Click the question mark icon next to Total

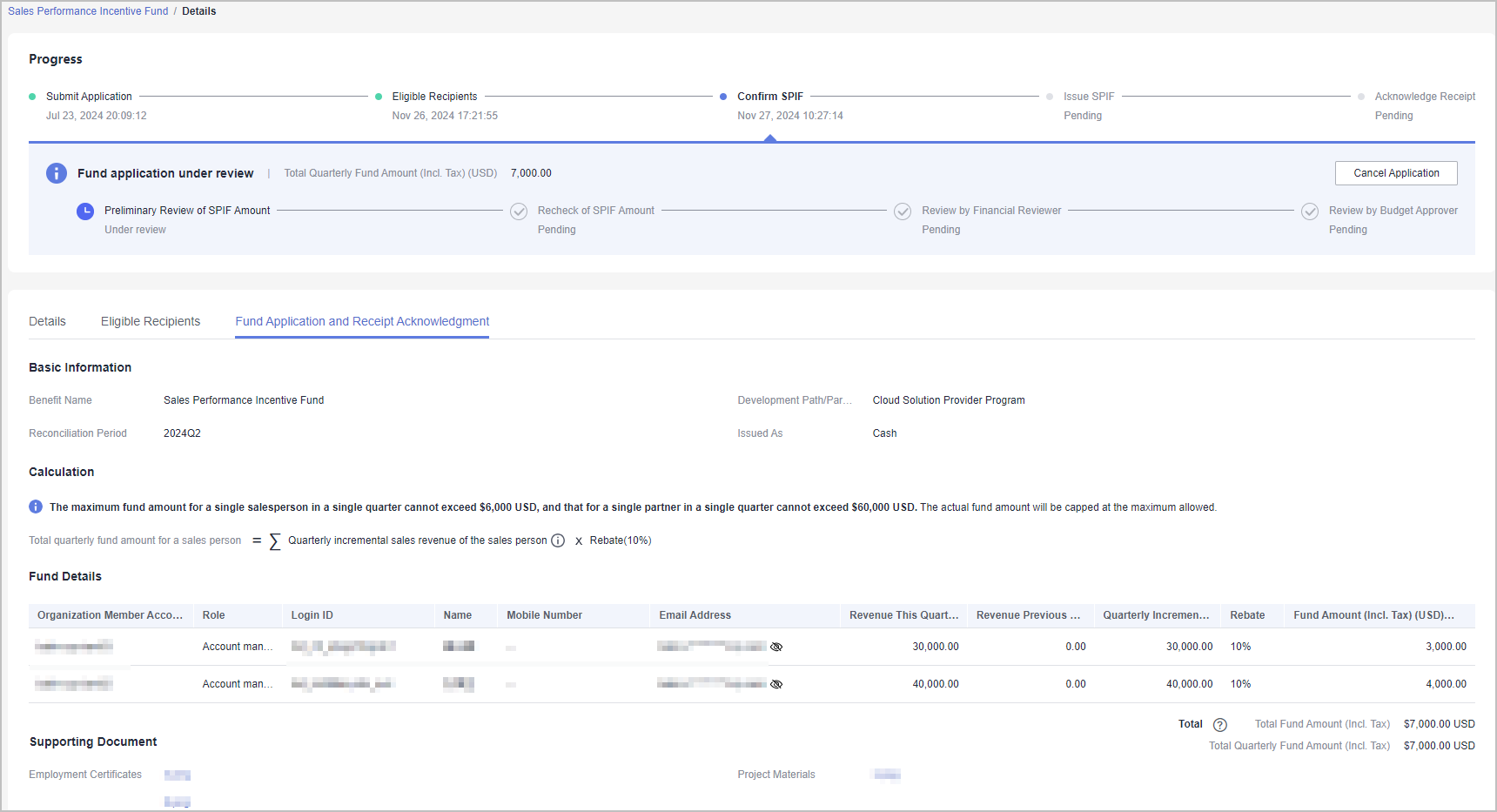(1220, 725)
